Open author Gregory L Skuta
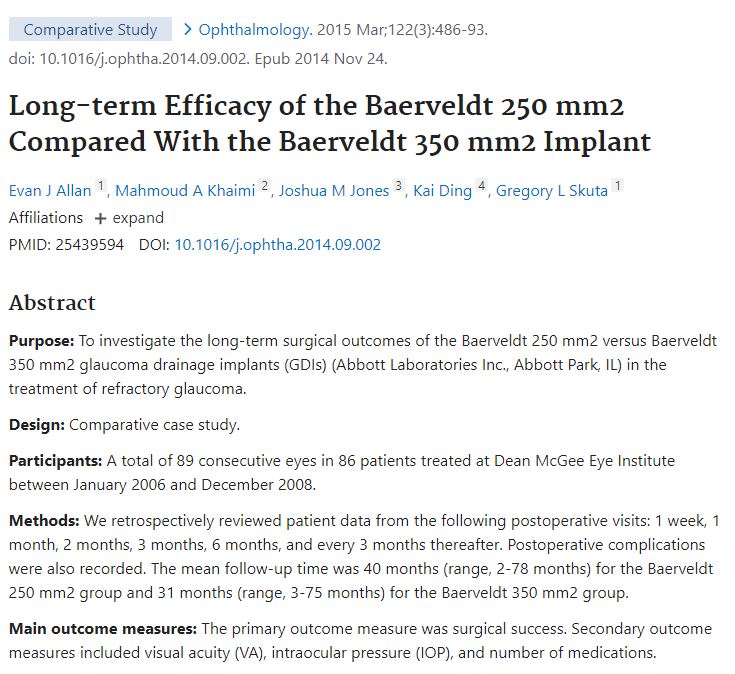 (x=552, y=191)
